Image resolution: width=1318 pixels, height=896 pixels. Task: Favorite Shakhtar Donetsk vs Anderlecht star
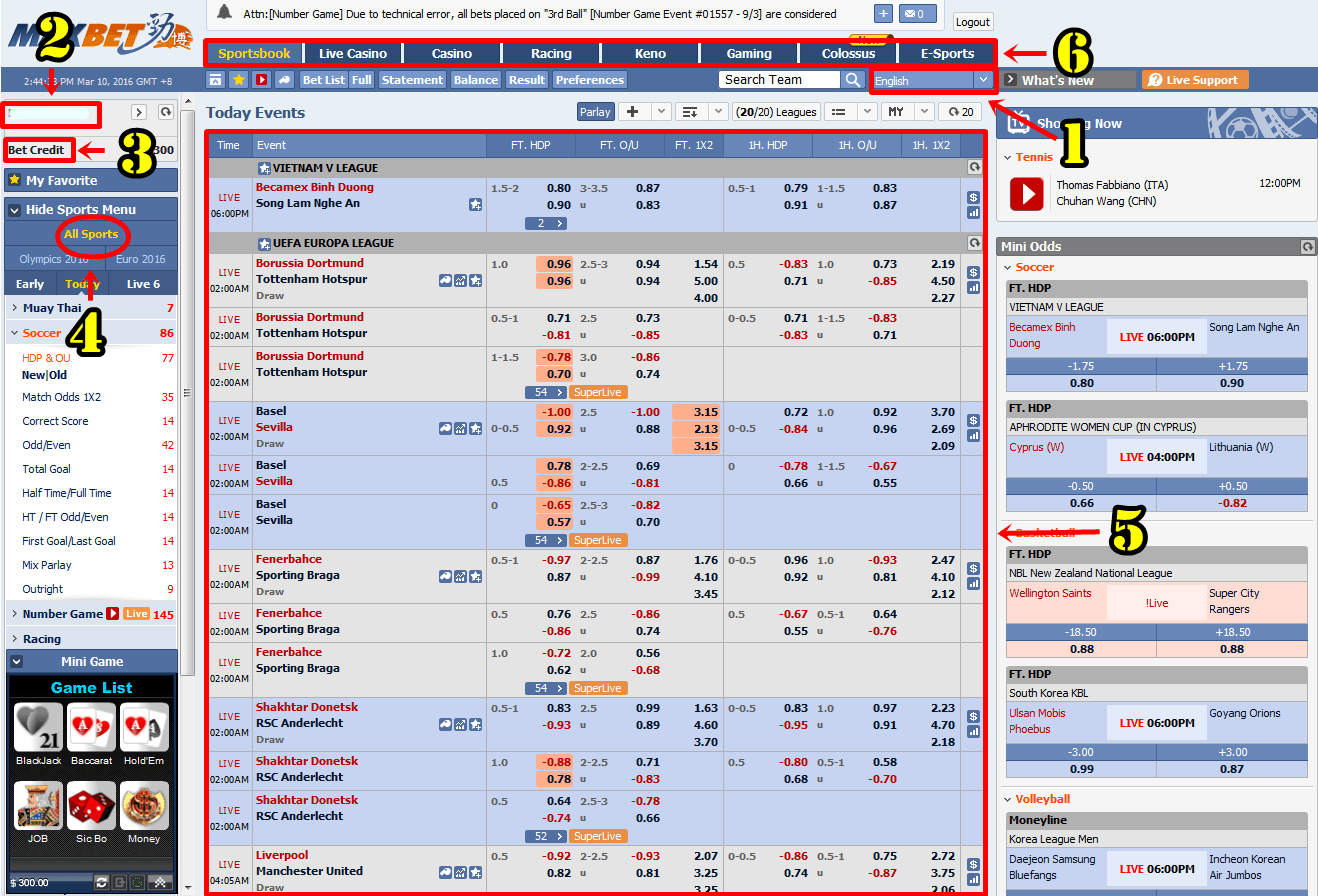(476, 724)
